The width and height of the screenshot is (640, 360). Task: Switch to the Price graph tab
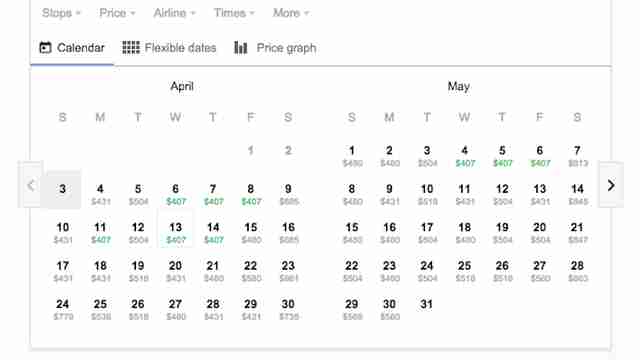click(276, 48)
